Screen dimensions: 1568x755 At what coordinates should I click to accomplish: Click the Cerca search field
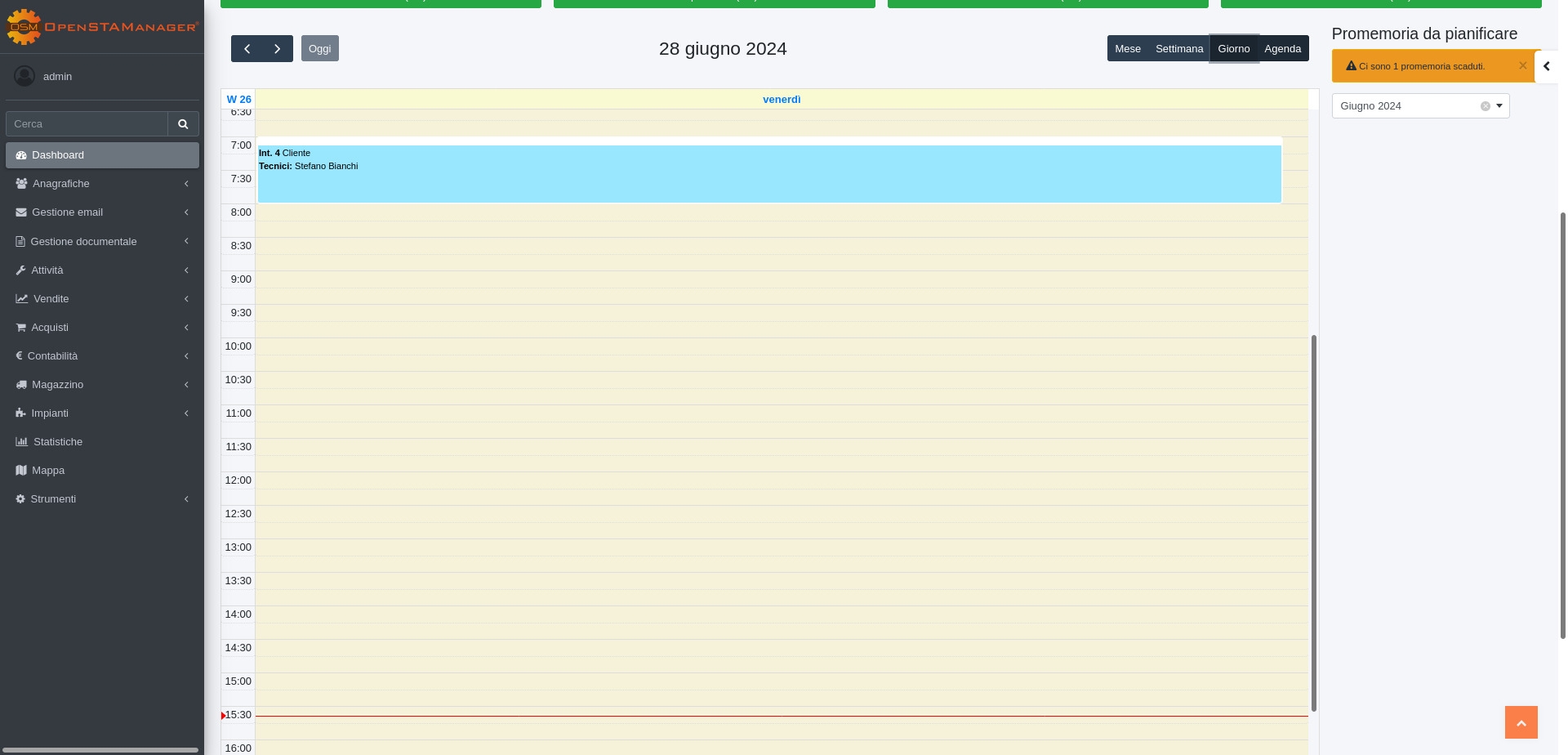(x=87, y=124)
